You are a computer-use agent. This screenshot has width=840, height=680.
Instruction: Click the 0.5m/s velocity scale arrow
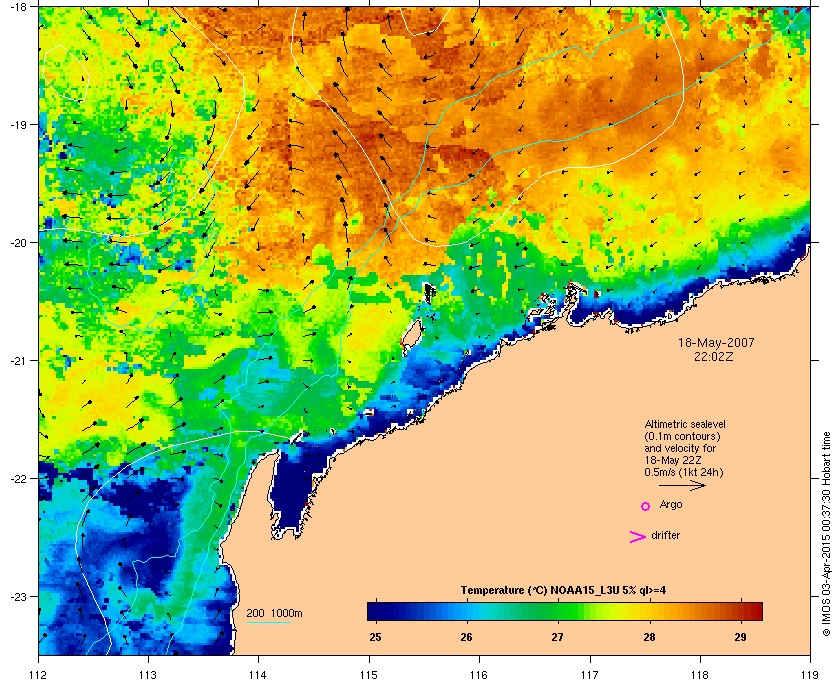[682, 486]
